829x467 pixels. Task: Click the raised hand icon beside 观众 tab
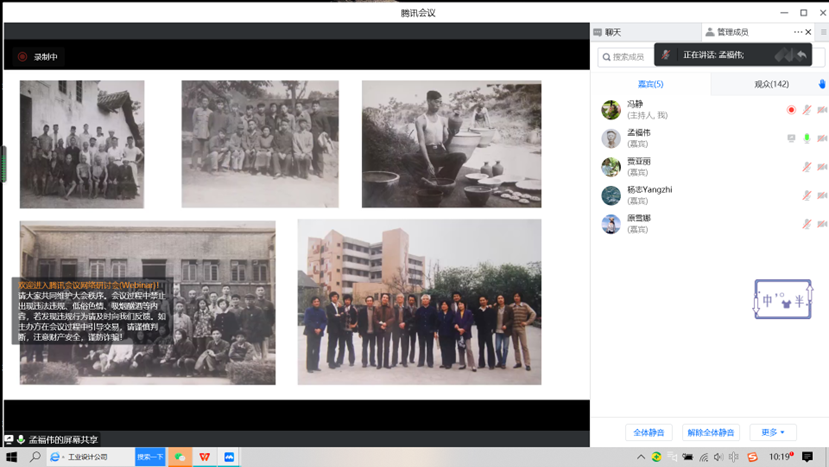[822, 84]
